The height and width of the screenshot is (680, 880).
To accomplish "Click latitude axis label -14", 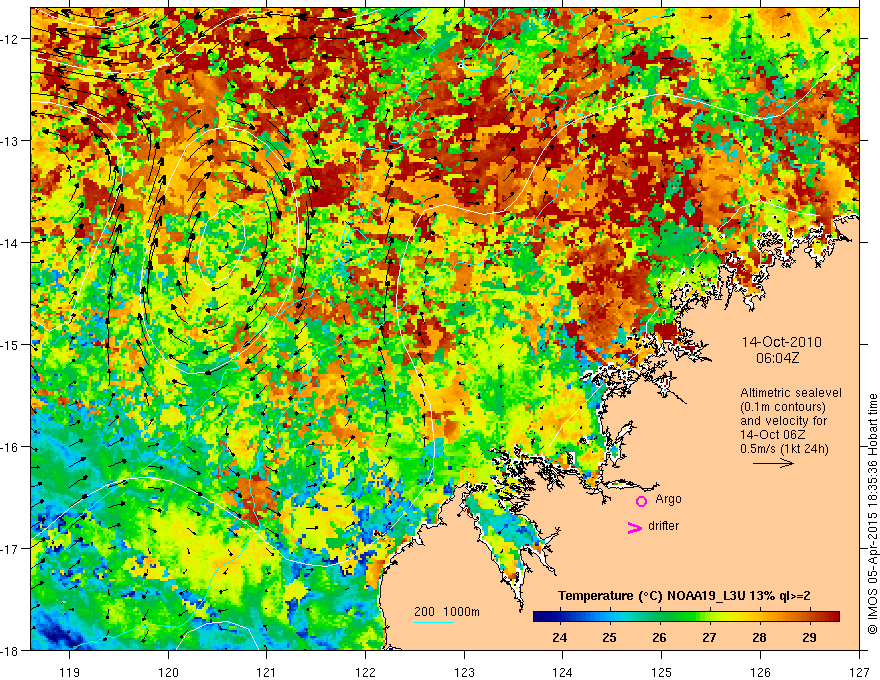I will [x=11, y=243].
